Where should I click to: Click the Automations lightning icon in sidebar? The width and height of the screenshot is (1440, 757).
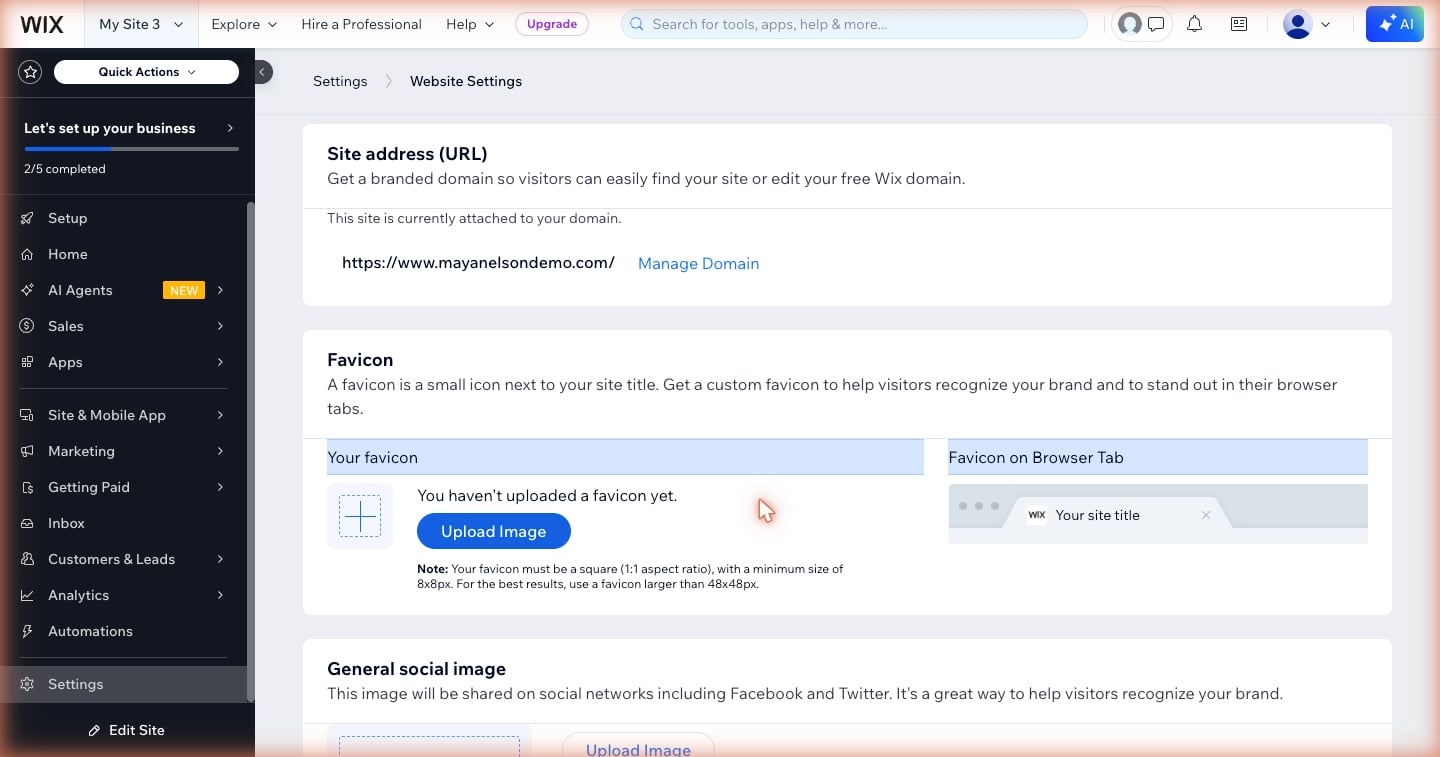click(28, 631)
